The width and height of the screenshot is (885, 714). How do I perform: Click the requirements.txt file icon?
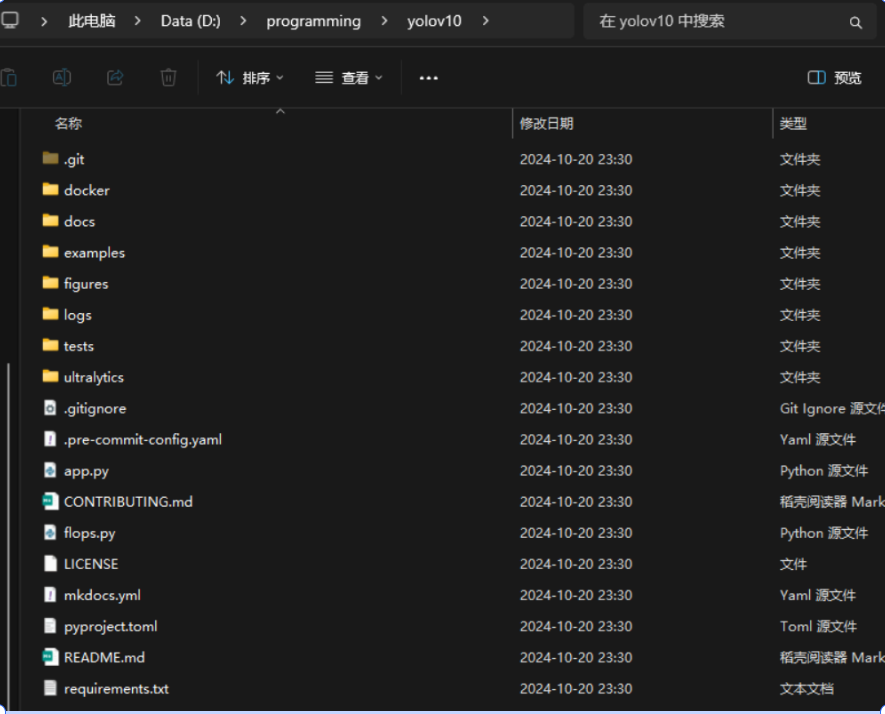click(50, 688)
